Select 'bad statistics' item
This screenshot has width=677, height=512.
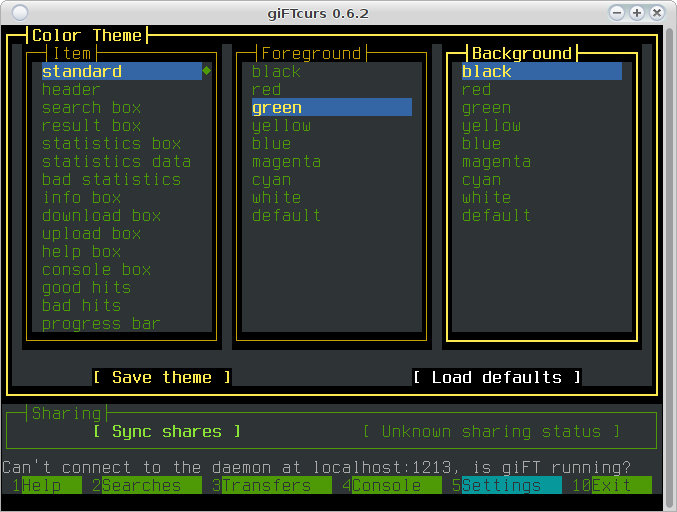[x=111, y=180]
